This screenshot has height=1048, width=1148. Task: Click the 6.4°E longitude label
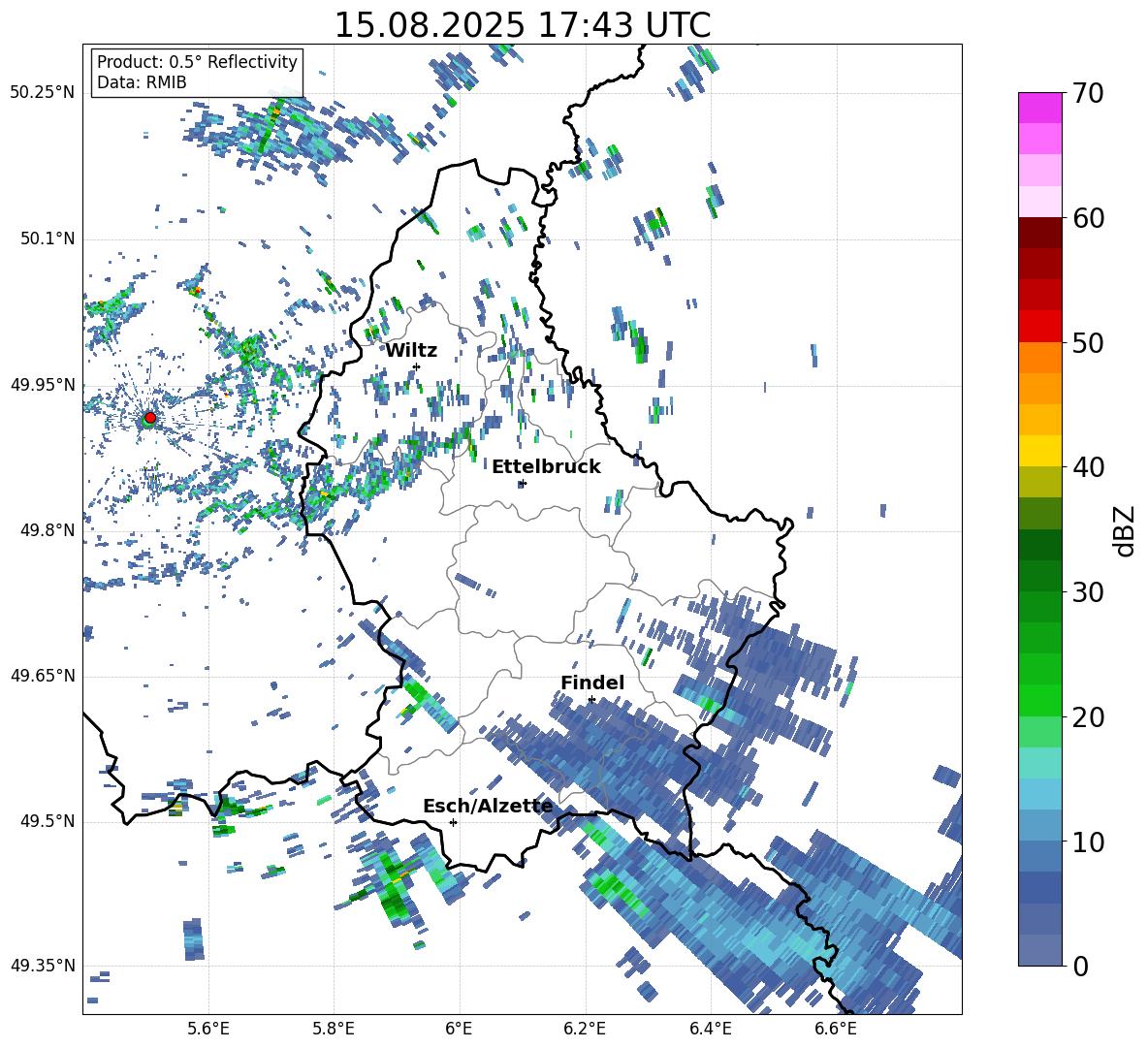(710, 1030)
